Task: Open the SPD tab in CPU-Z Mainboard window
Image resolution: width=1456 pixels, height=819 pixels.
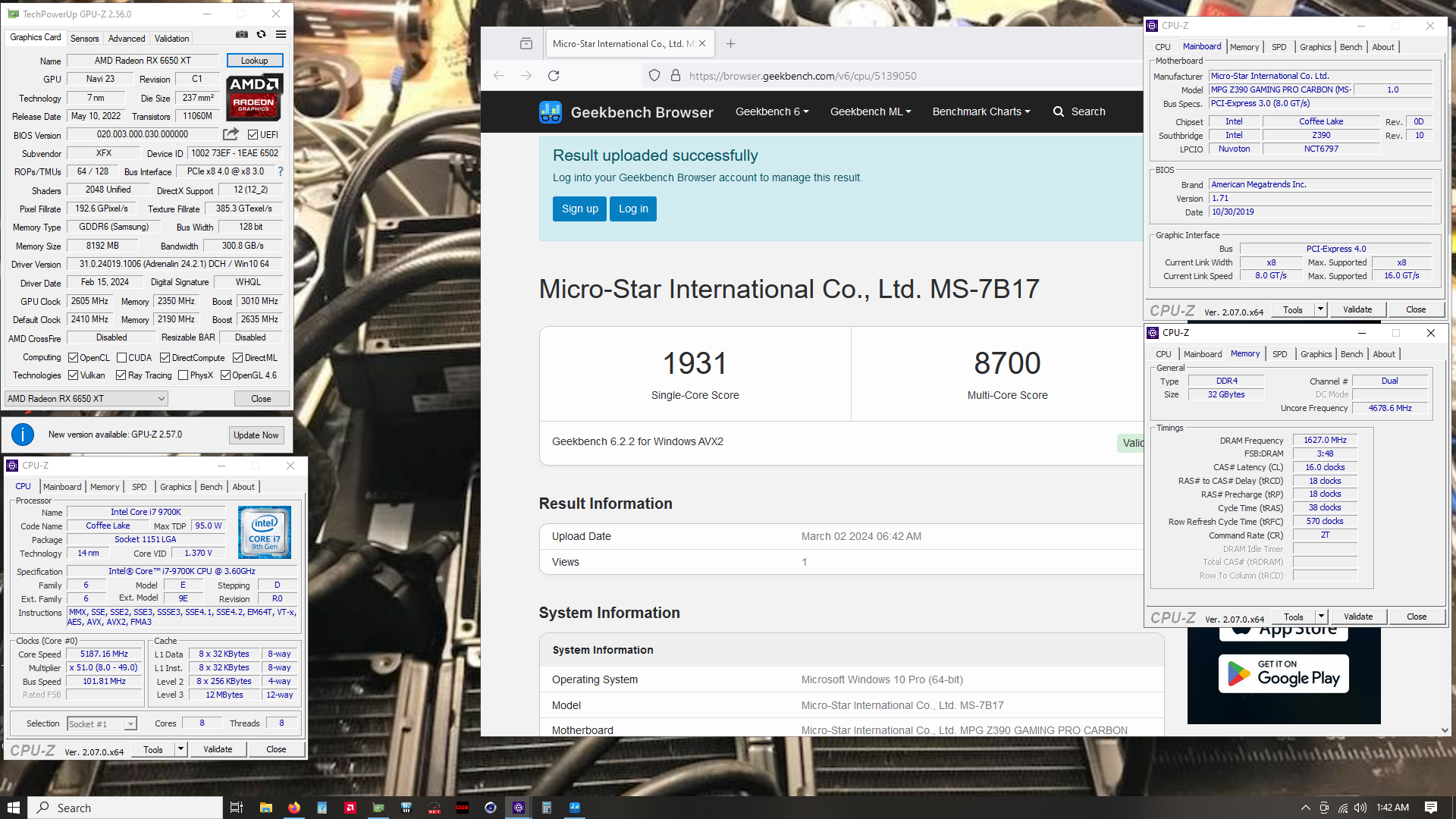Action: [x=1279, y=47]
